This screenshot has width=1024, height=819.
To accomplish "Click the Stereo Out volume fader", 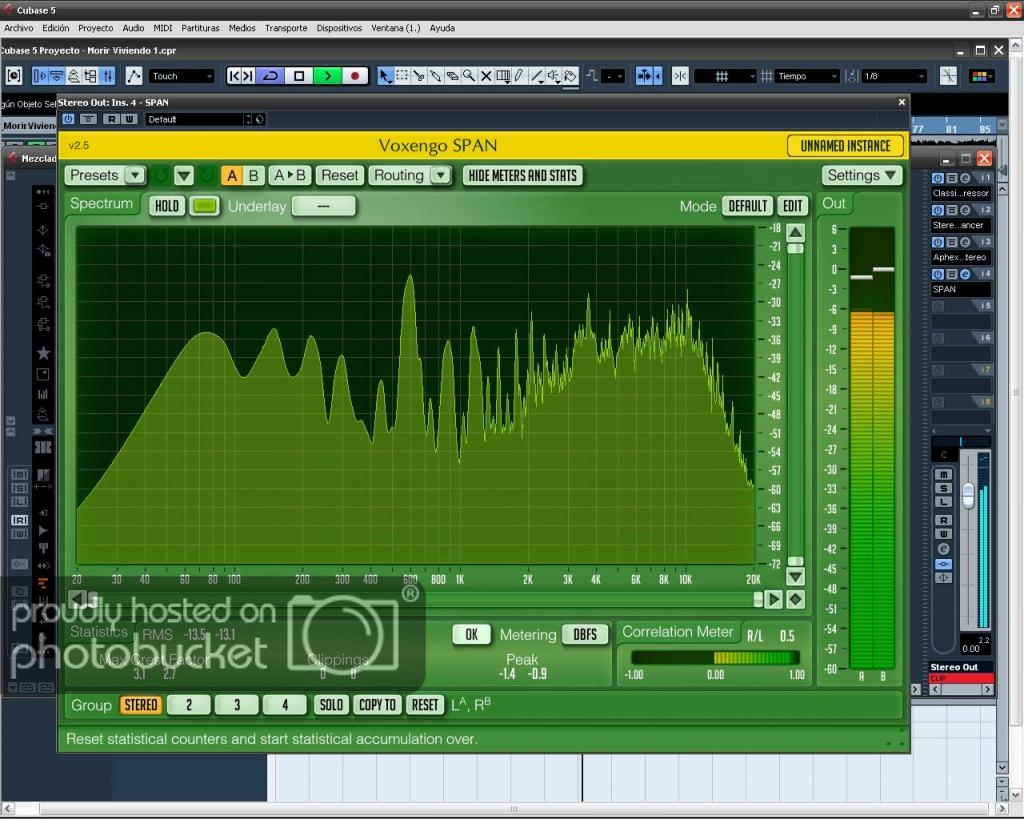I will point(967,495).
